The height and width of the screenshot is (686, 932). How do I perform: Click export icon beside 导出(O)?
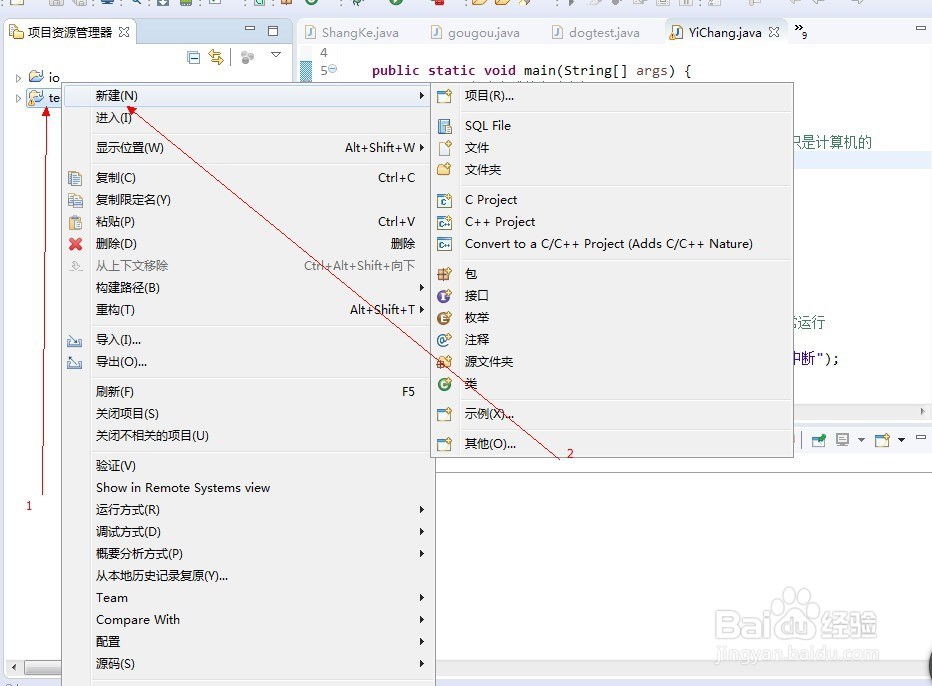point(75,362)
